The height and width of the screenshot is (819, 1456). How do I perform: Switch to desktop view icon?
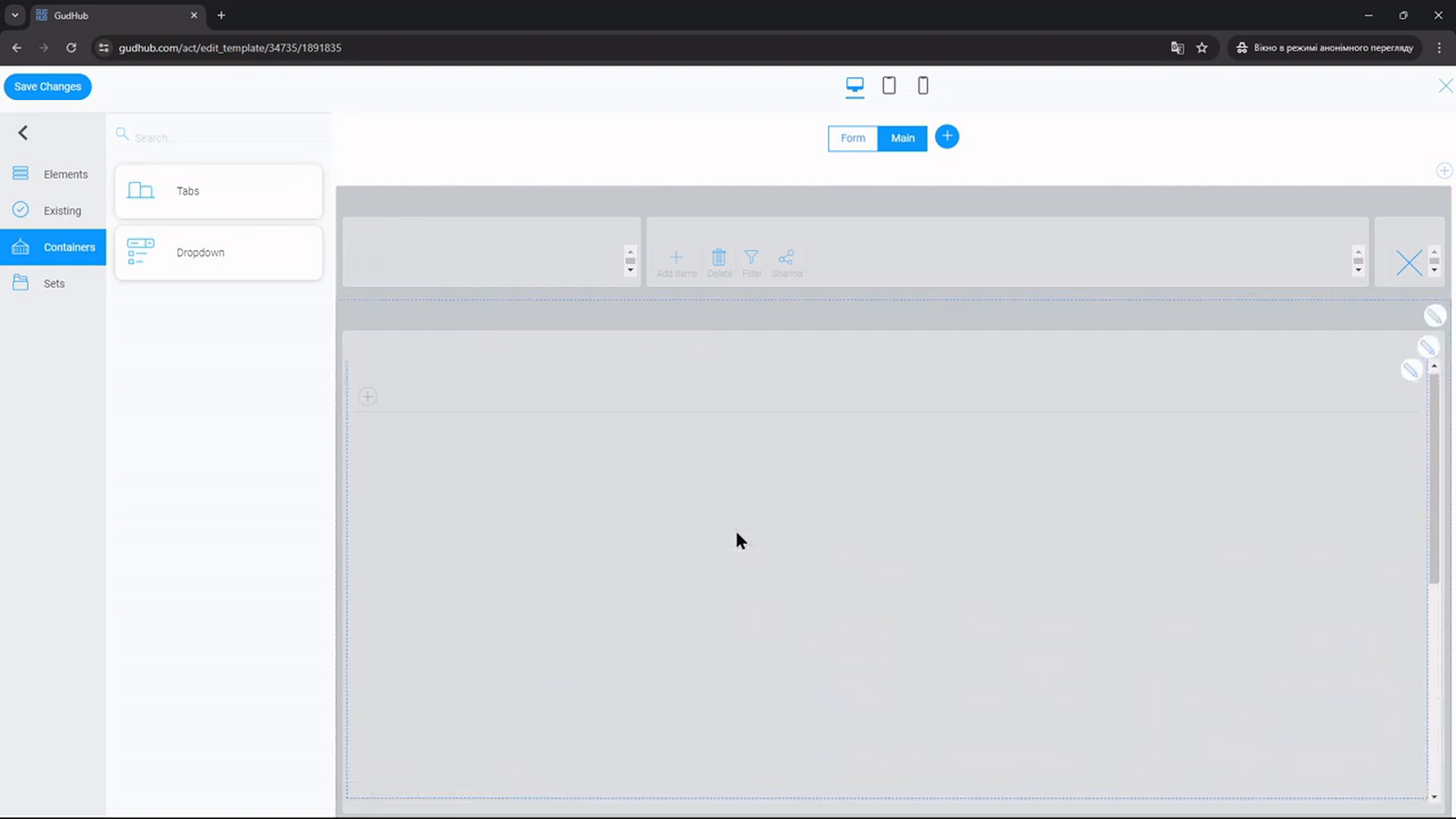[854, 86]
